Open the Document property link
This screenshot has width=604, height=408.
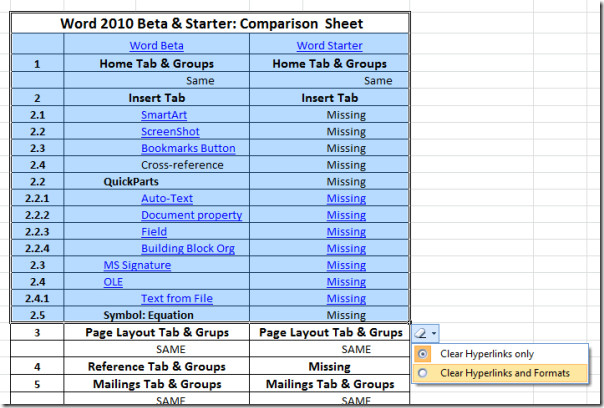[x=191, y=215]
